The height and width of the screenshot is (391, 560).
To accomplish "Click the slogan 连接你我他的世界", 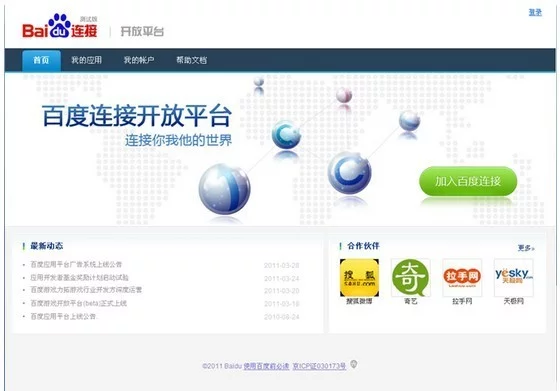I will coord(179,140).
